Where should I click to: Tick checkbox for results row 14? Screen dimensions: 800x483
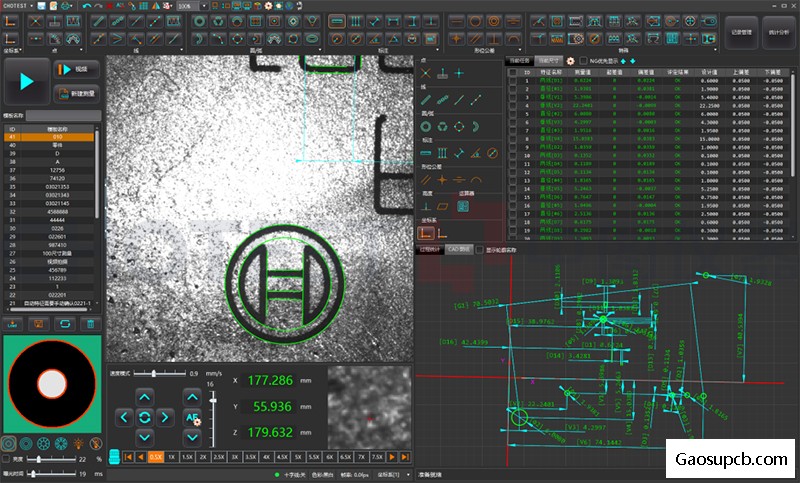[x=513, y=189]
